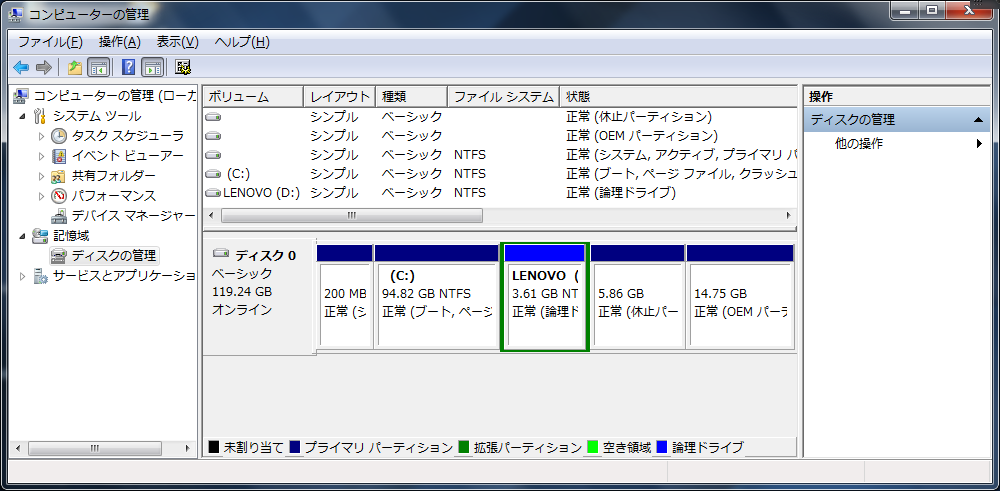Screen dimensions: 1000x491
Task: Expand the イベント ビューアー node
Action: pyautogui.click(x=41, y=156)
